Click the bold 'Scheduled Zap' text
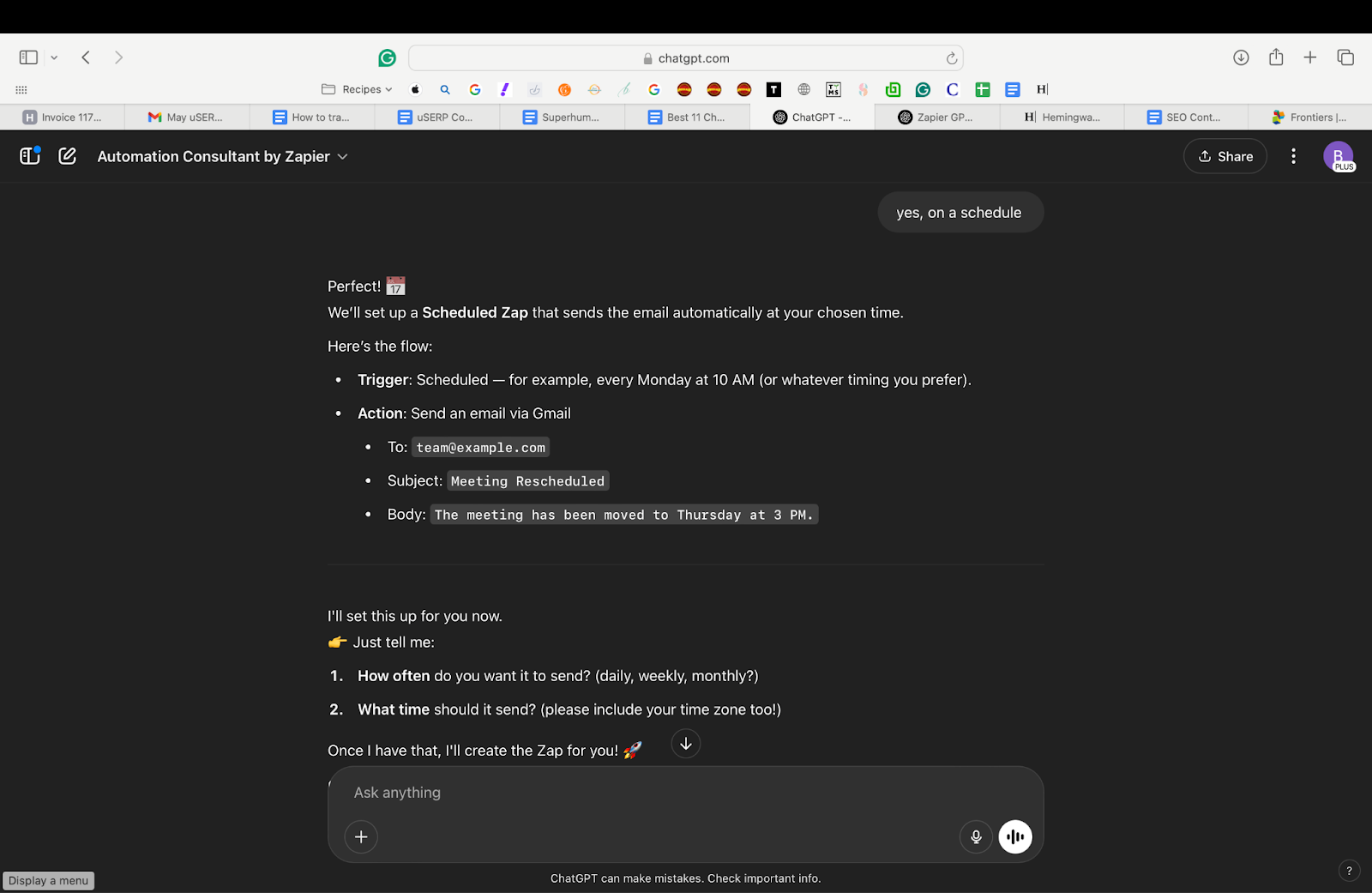The width and height of the screenshot is (1372, 893). point(475,312)
